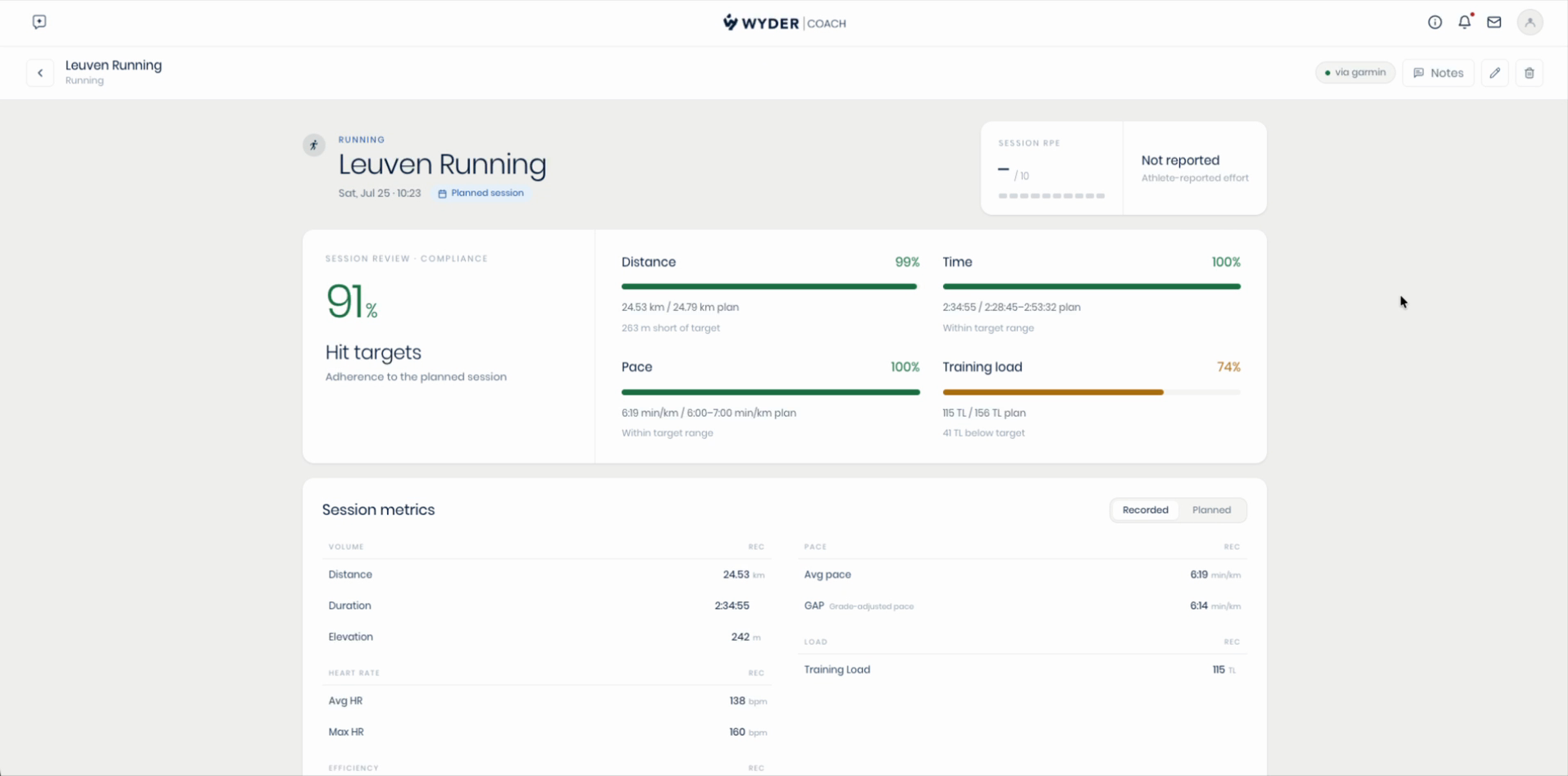The width and height of the screenshot is (1568, 776).
Task: Click the Wyder Coach logo
Action: [x=784, y=23]
